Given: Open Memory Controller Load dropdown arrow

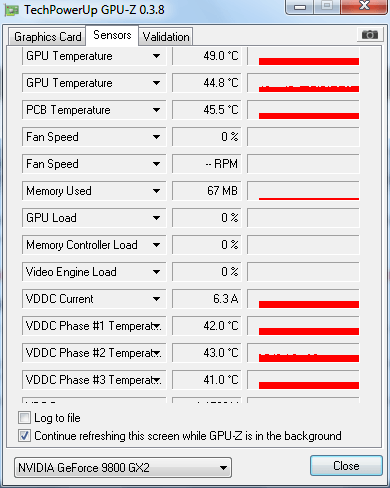Looking at the screenshot, I should [x=156, y=245].
